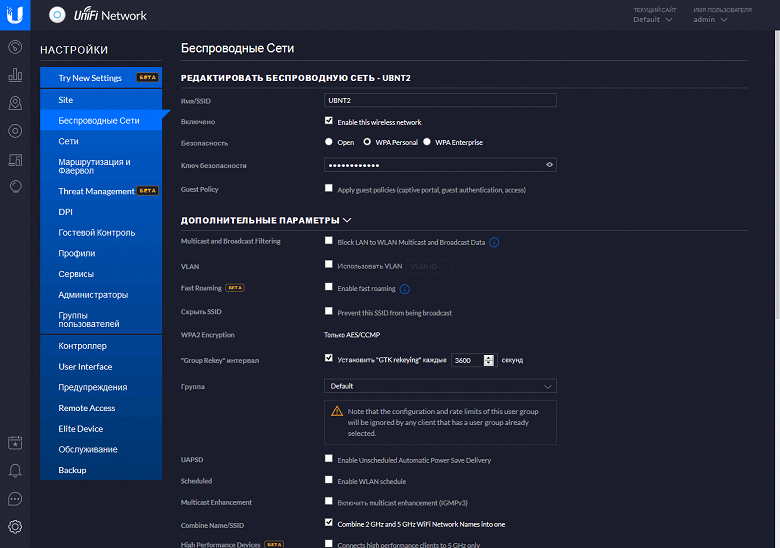The height and width of the screenshot is (548, 780).
Task: Increase the GTK rekeying interval stepper
Action: point(489,358)
